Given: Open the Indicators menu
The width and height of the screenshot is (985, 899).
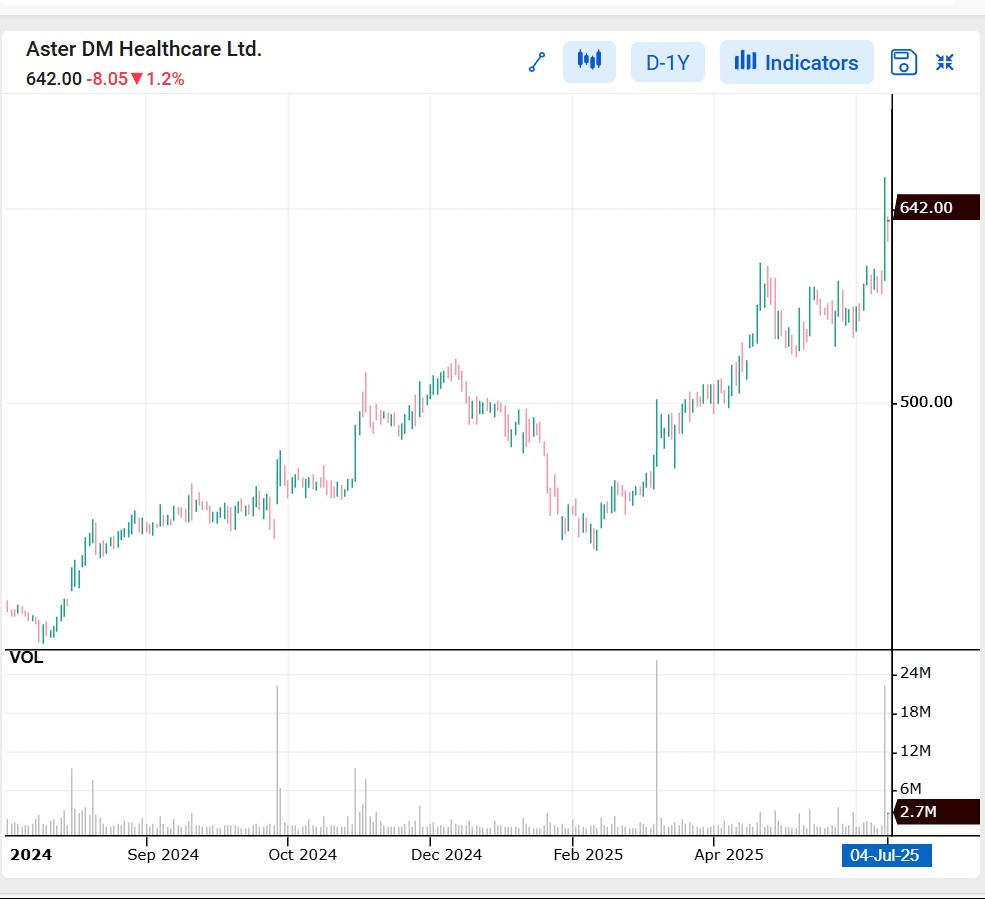Looking at the screenshot, I should (x=797, y=62).
